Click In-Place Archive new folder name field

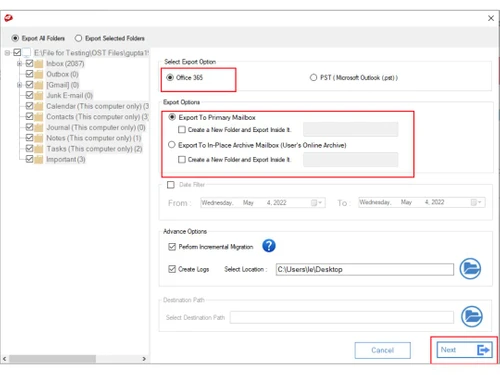tap(350, 159)
